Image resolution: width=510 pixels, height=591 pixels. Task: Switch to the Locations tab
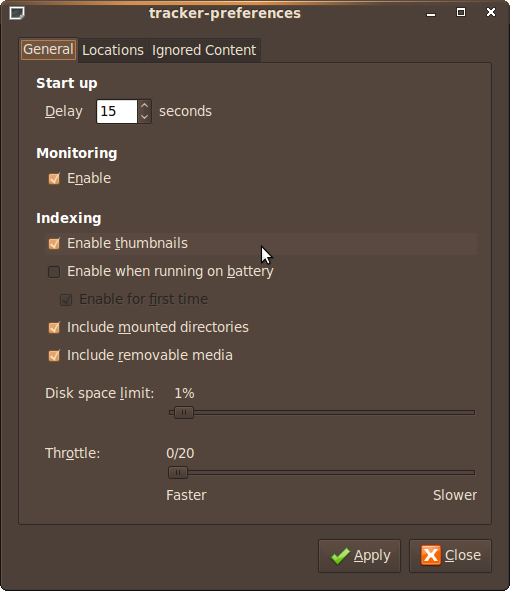pos(113,50)
